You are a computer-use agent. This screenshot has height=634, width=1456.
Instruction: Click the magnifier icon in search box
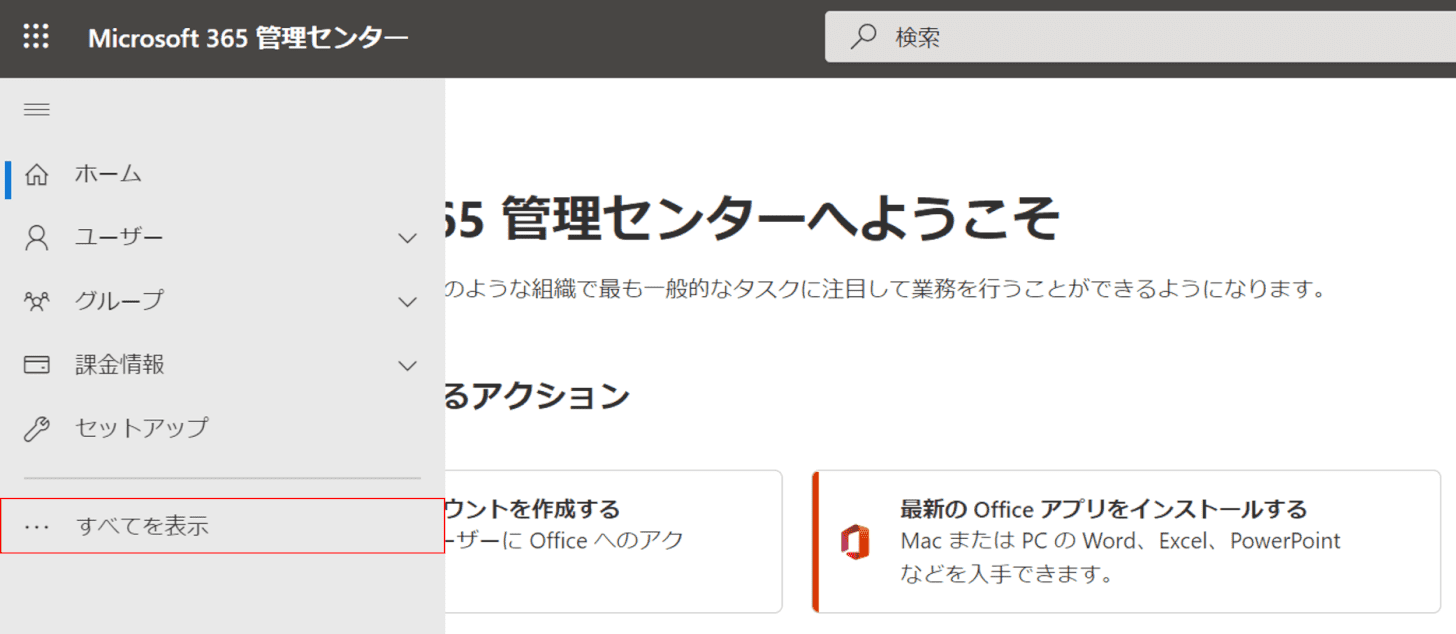[x=863, y=38]
